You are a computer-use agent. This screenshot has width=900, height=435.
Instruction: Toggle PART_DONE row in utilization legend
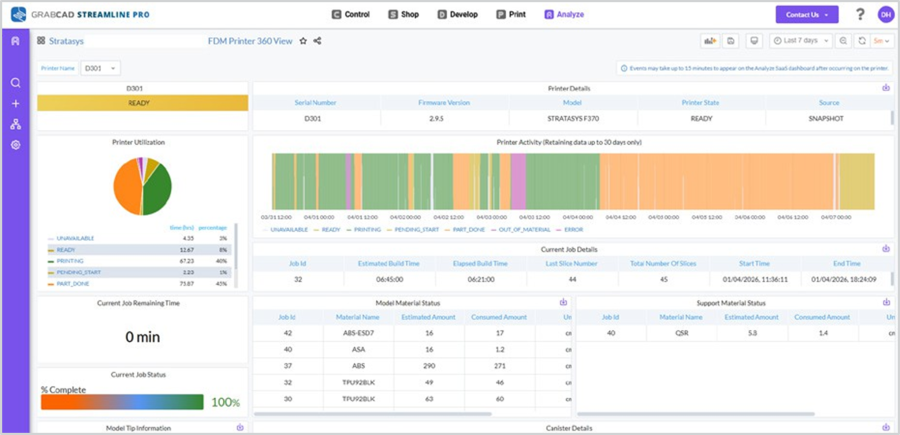(139, 284)
